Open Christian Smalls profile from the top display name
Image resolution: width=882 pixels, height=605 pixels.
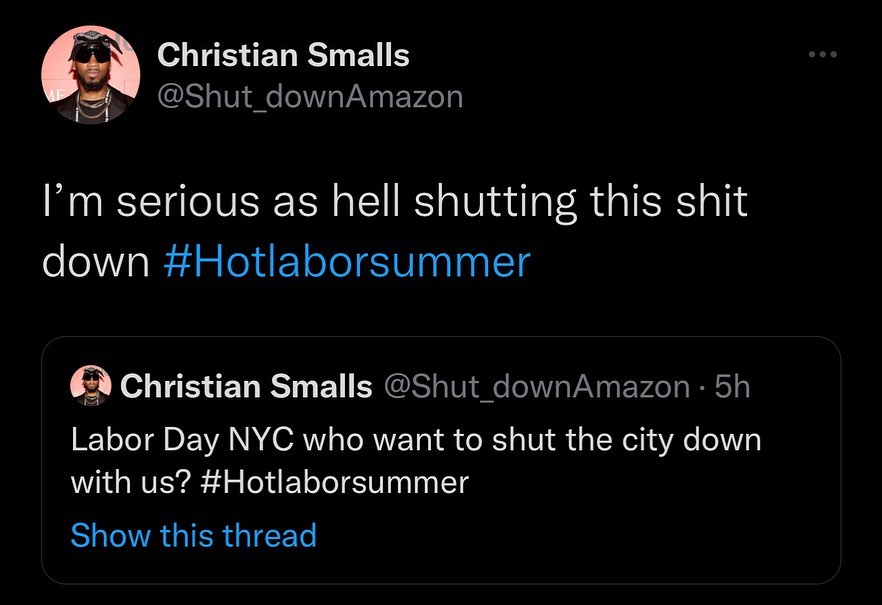point(284,55)
